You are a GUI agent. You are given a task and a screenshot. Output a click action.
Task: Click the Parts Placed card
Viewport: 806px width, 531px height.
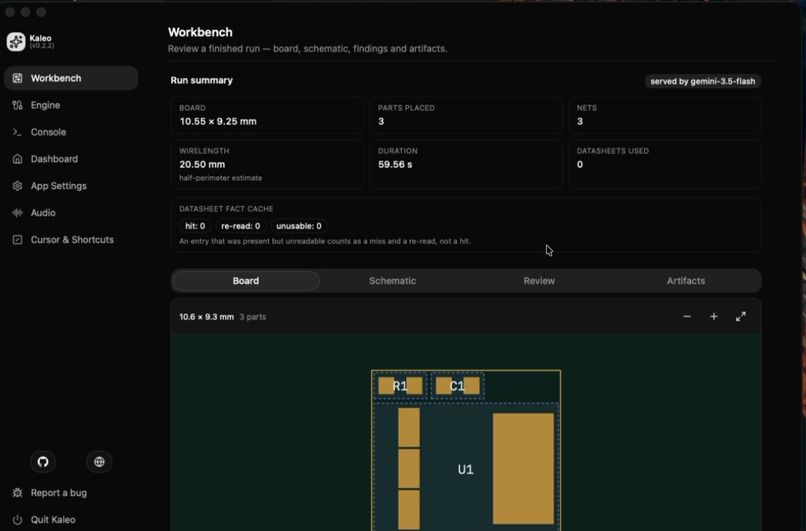click(x=466, y=116)
